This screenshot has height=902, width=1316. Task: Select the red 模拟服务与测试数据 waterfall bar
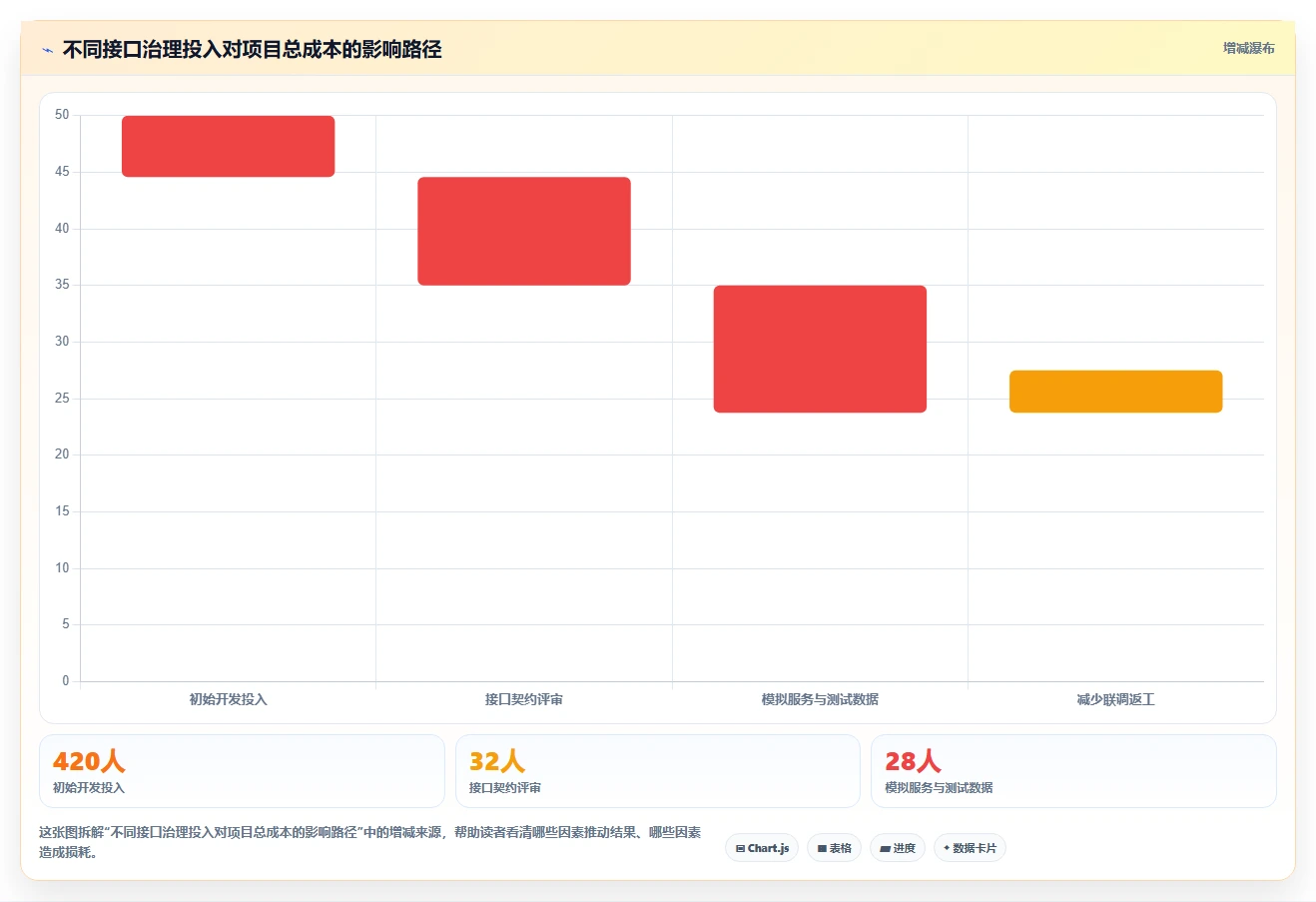pyautogui.click(x=820, y=349)
